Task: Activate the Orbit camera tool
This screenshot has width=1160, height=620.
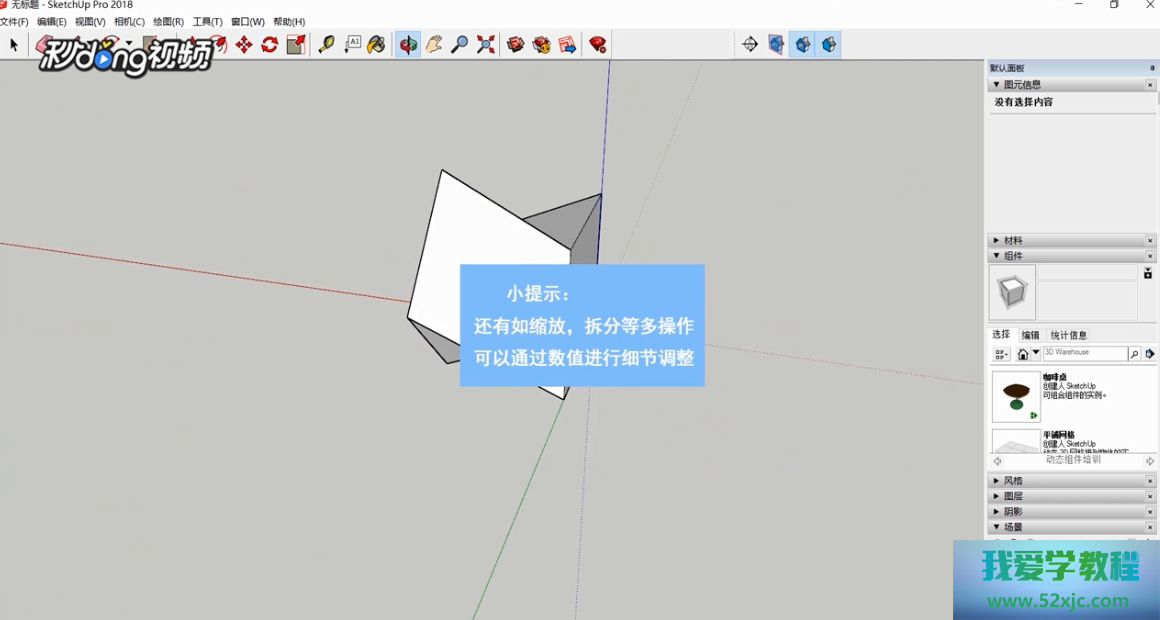Action: point(407,45)
